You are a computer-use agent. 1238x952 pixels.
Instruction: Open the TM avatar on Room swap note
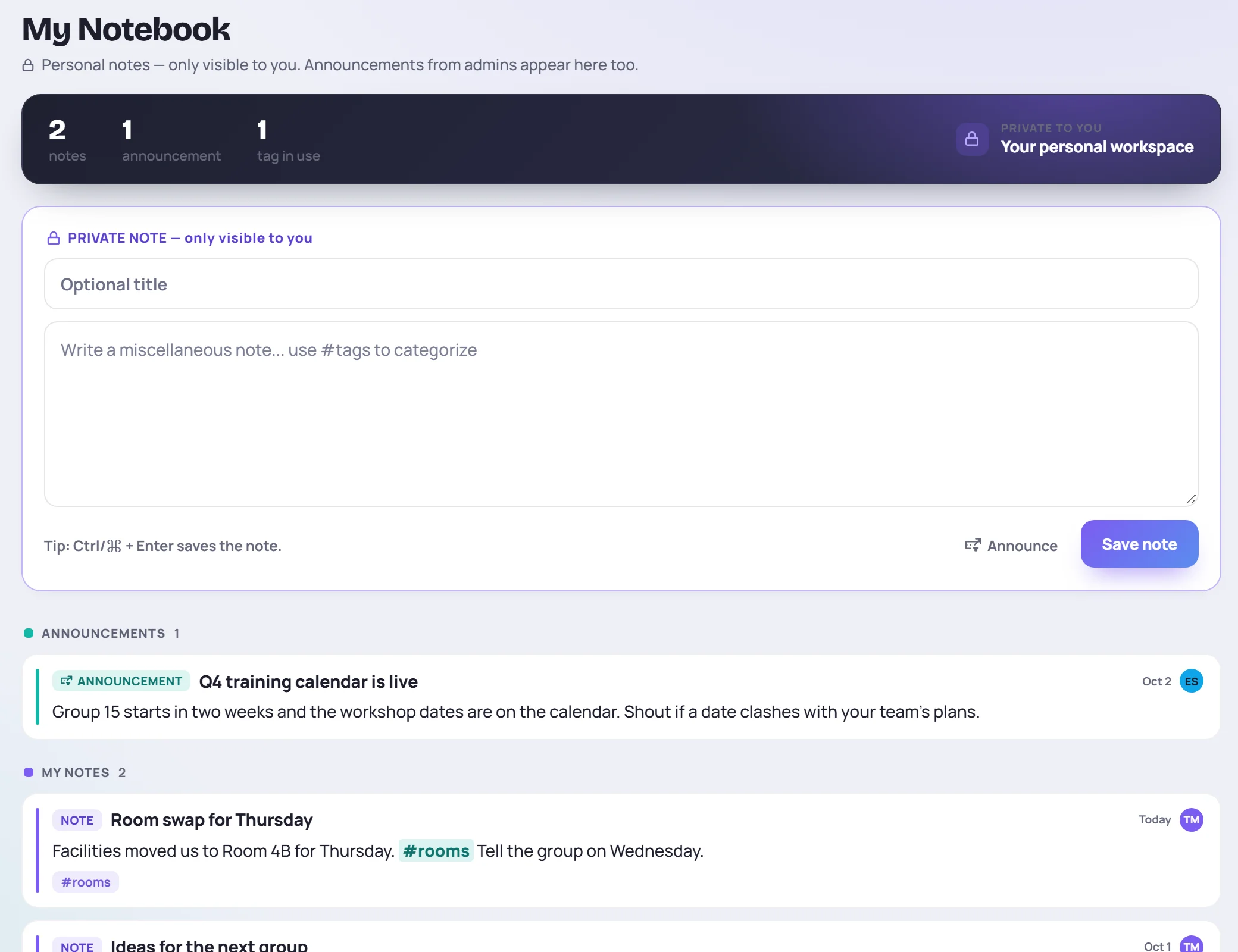(x=1191, y=820)
